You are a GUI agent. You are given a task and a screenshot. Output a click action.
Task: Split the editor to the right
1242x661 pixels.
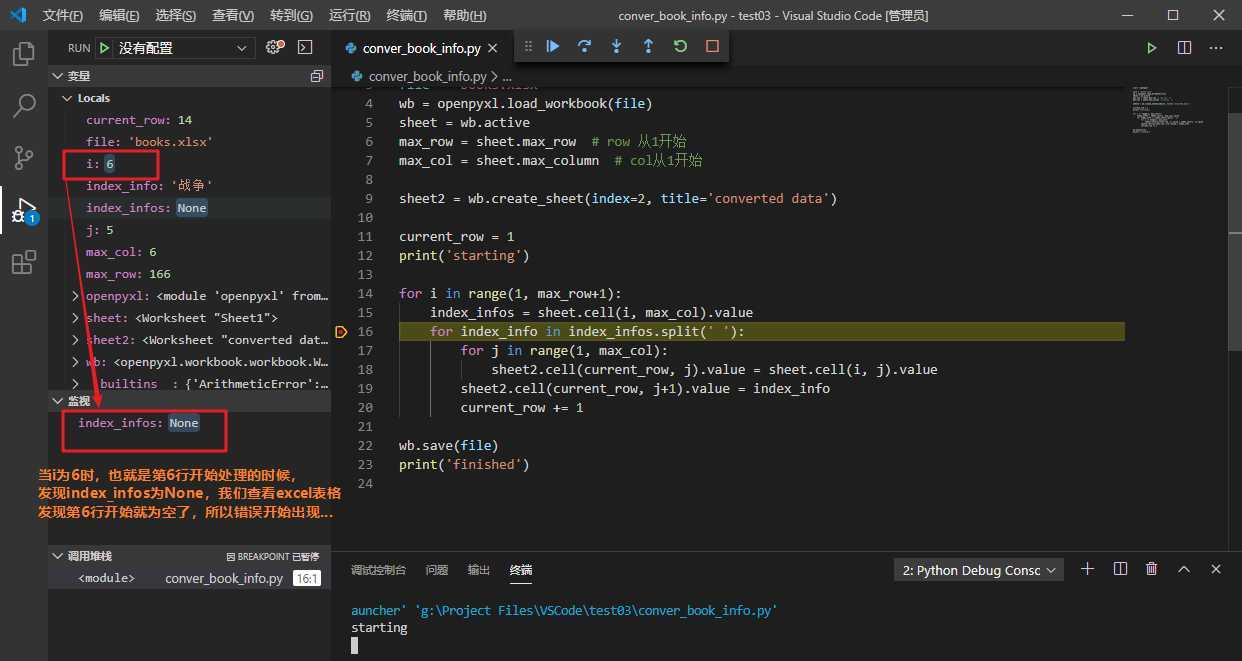[1184, 48]
